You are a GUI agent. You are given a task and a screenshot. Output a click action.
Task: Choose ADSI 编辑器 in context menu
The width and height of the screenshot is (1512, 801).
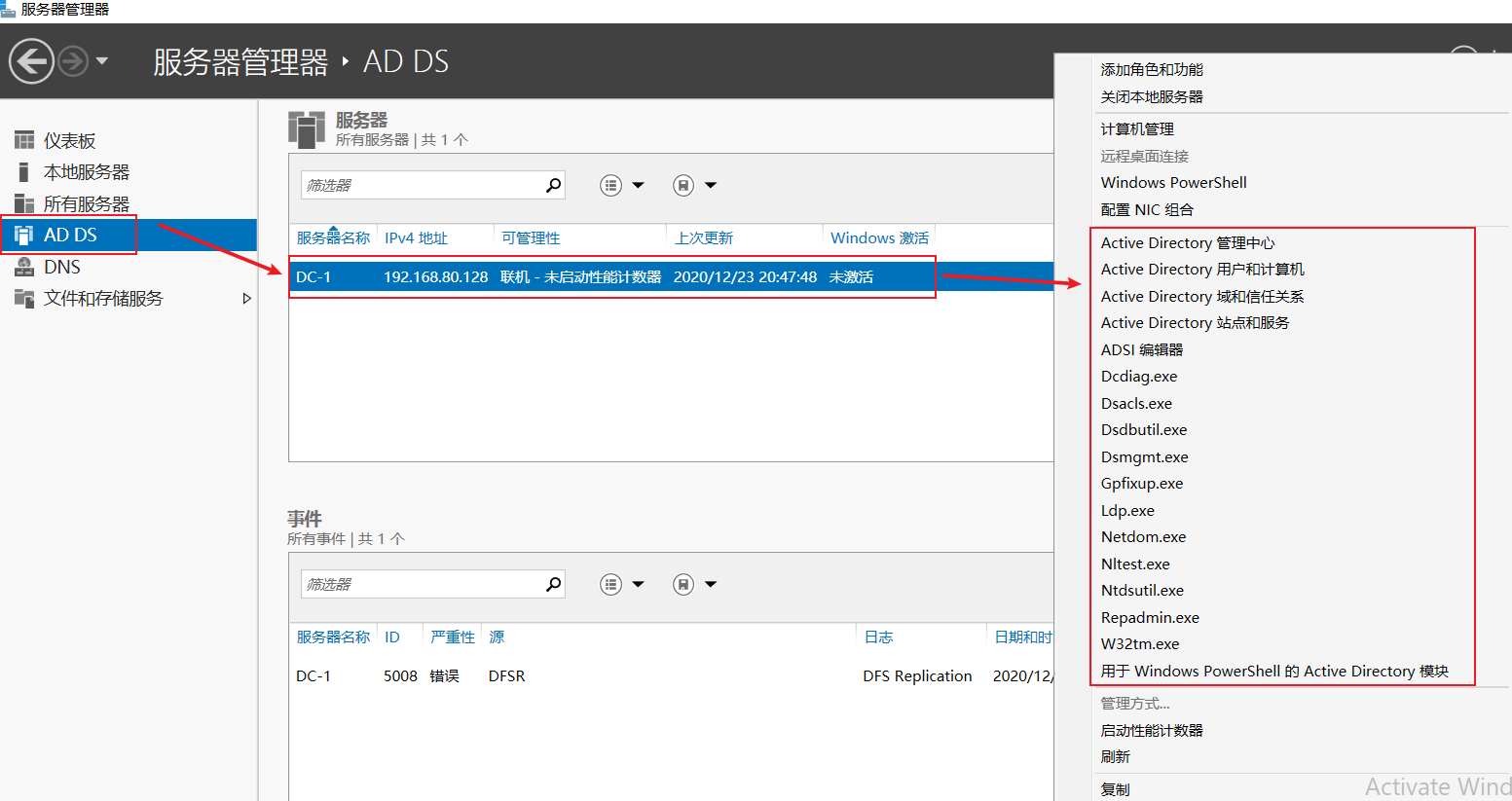tap(1142, 349)
